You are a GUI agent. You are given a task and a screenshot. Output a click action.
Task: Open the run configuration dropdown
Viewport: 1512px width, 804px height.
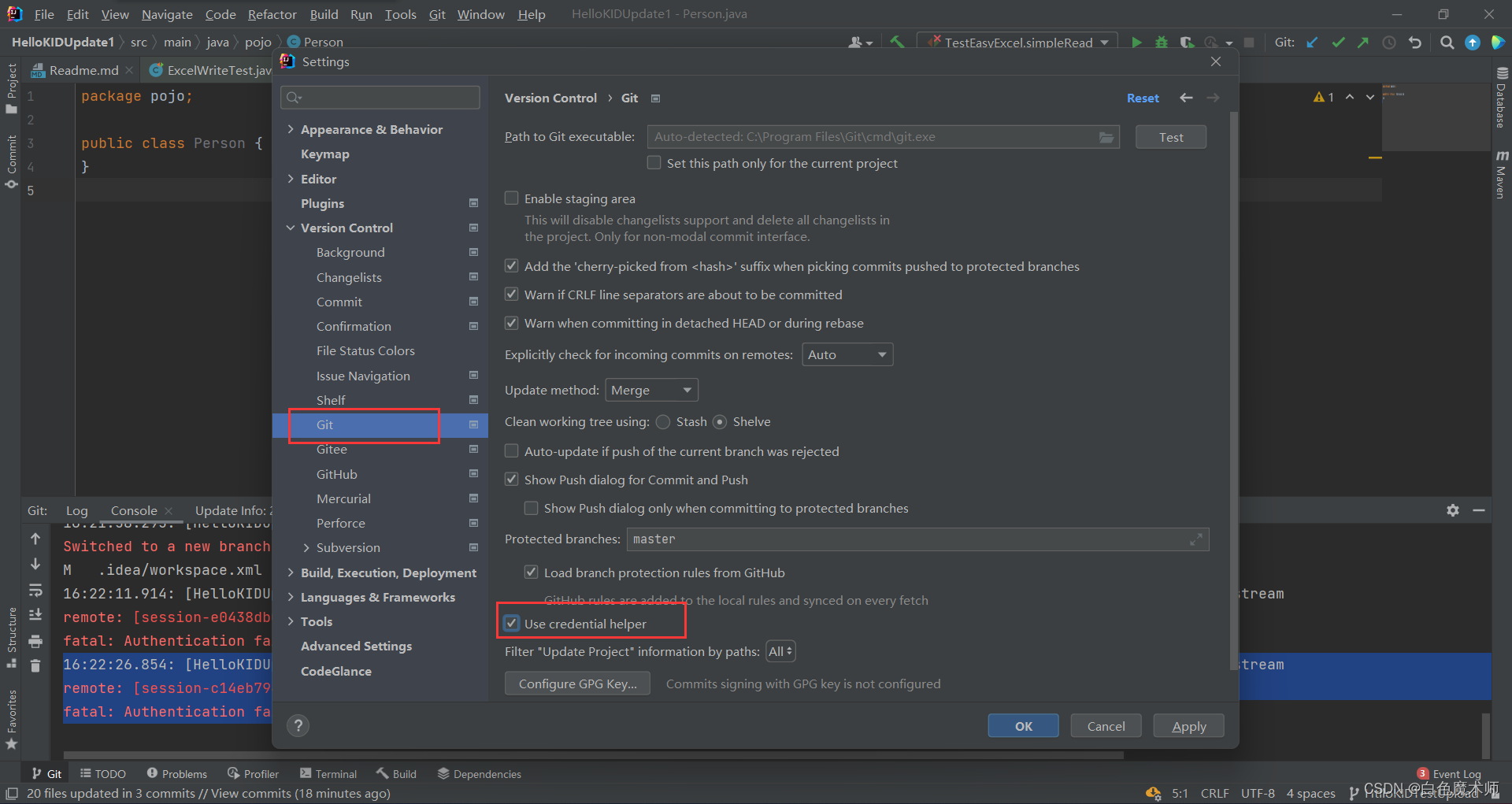pyautogui.click(x=1017, y=43)
